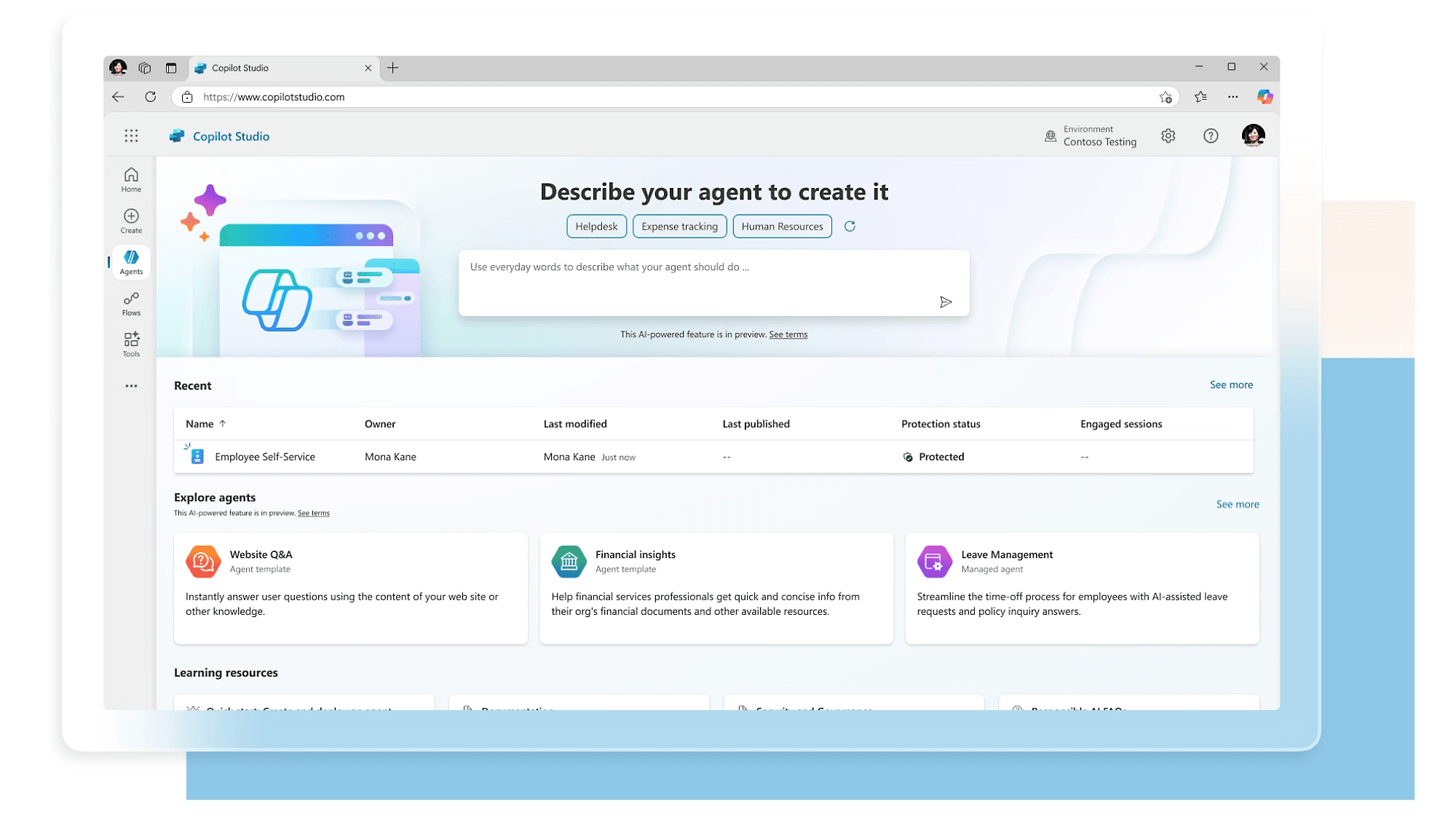Viewport: 1456px width, 818px height.
Task: Open Tools in the left sidebar
Action: [x=131, y=345]
